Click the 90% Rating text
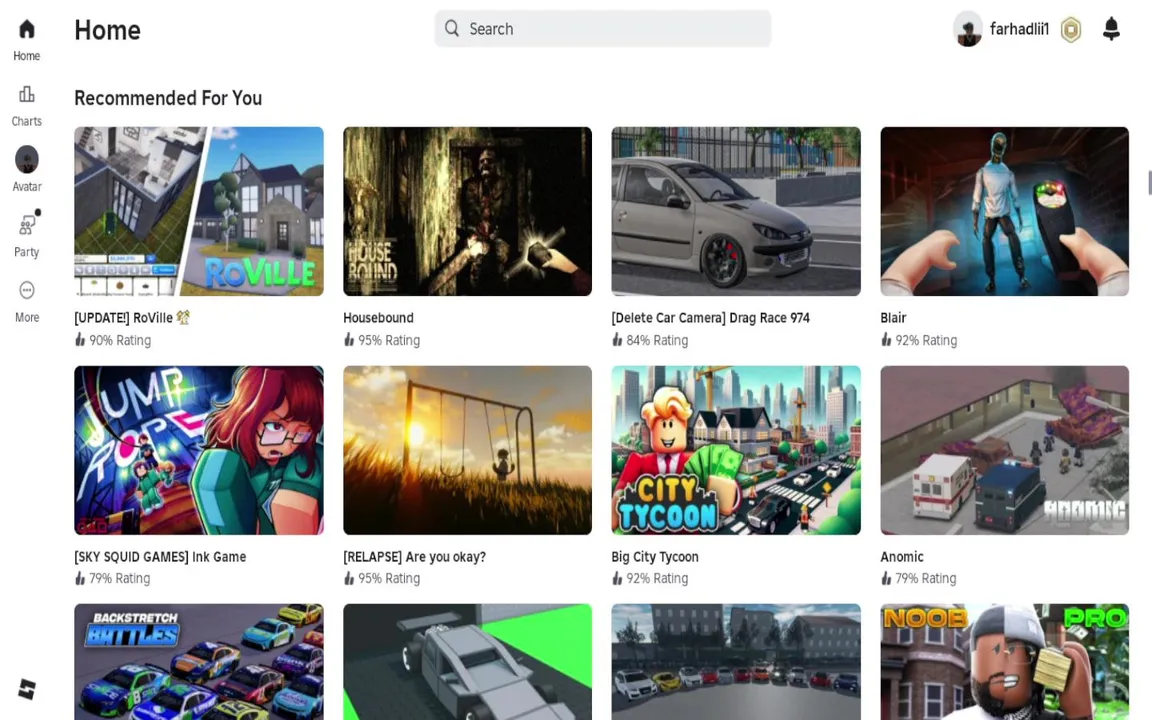This screenshot has height=720, width=1152. (120, 340)
